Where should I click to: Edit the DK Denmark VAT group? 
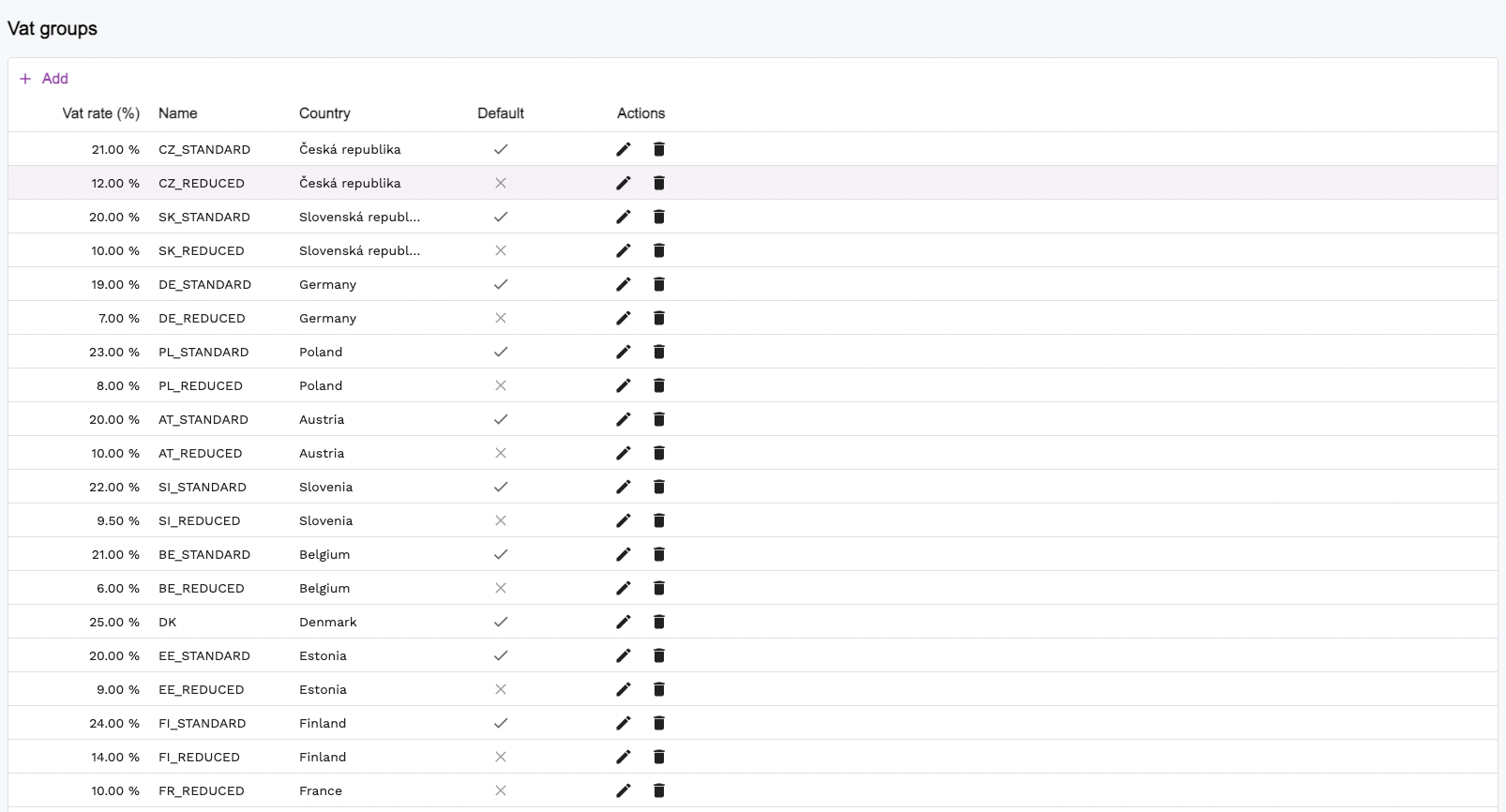point(624,622)
